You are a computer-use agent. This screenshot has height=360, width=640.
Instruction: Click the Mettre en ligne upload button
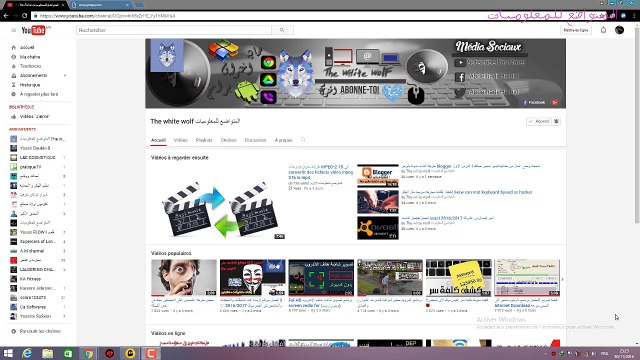coord(576,30)
